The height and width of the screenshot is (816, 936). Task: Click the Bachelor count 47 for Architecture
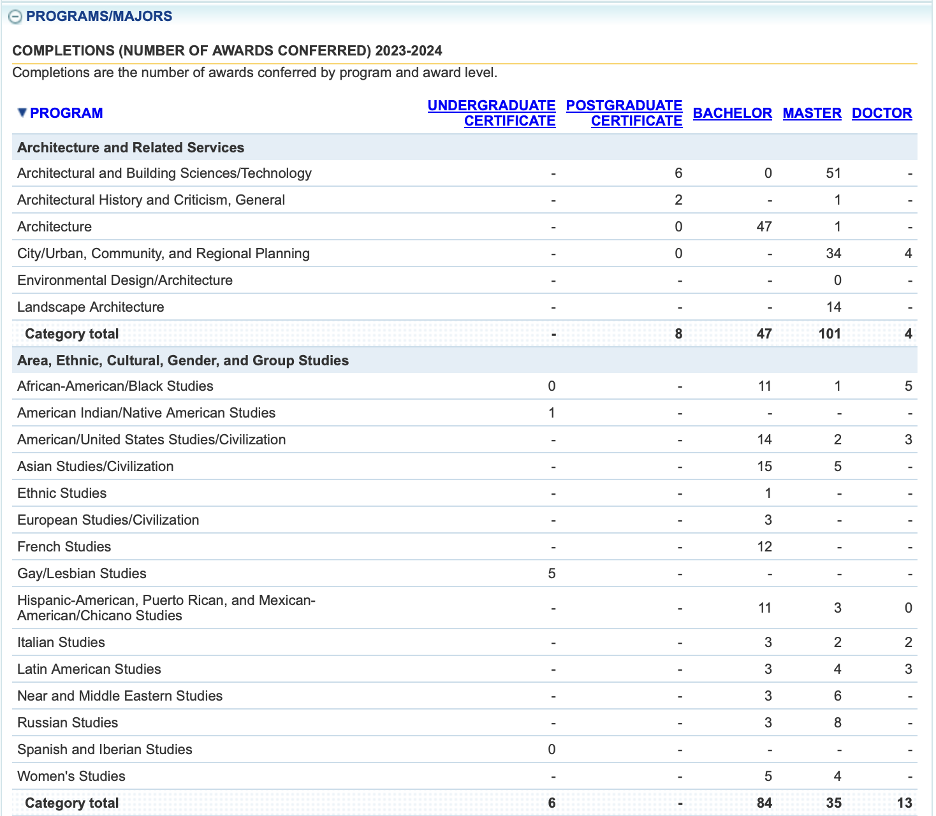pyautogui.click(x=764, y=226)
